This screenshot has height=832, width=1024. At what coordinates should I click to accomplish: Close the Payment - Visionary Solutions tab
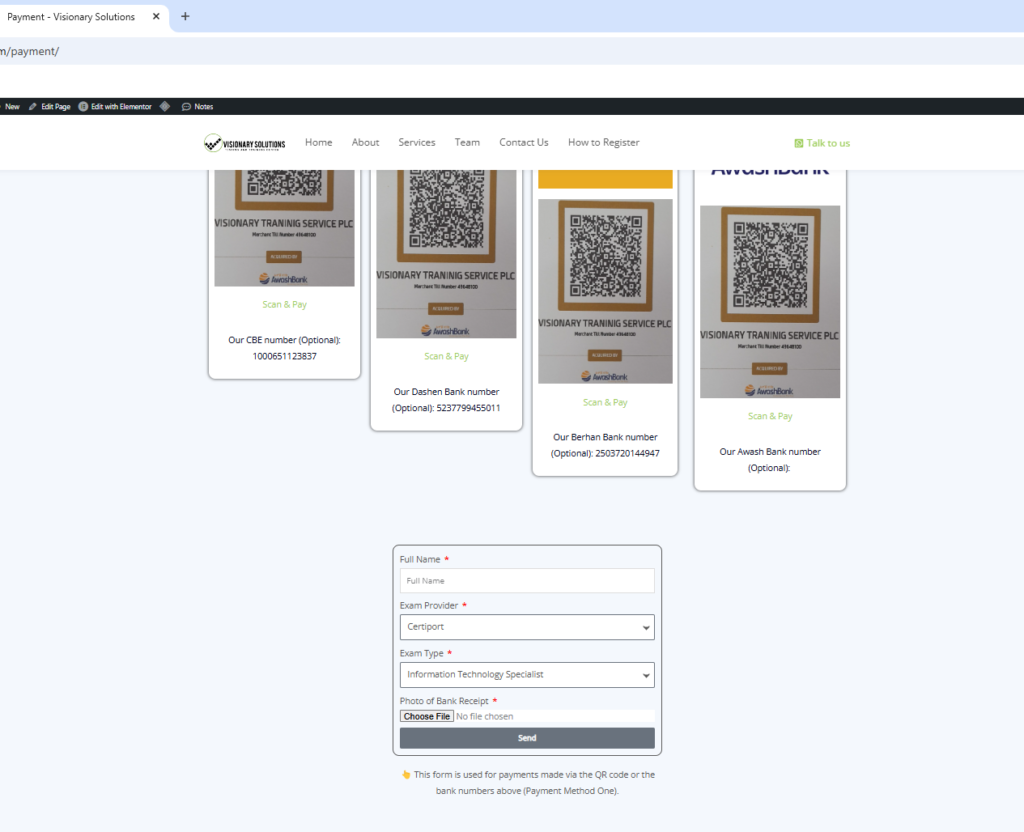pos(156,16)
